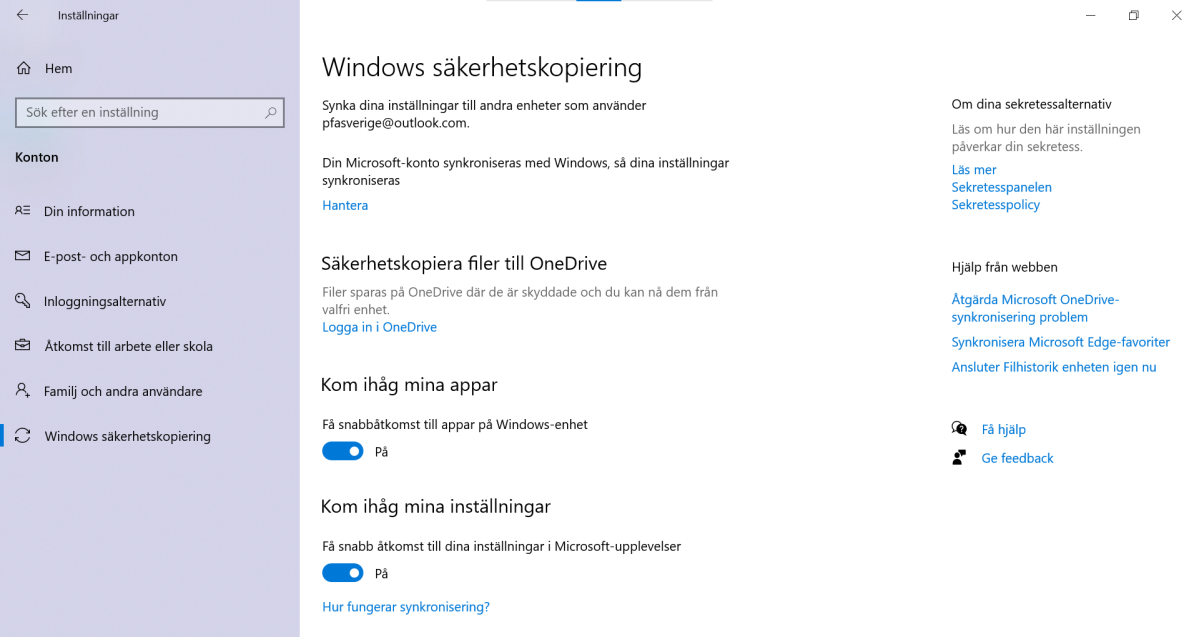Click the Sök efter en inställning field
Screen dimensions: 1199x637
tap(140, 113)
